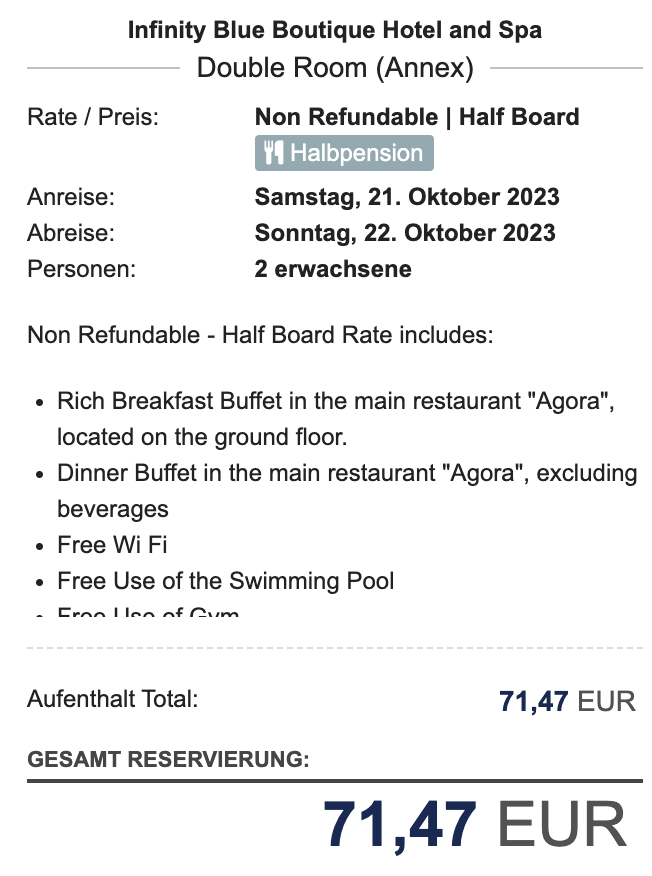Click the Non Refundable | Half Board rate
652x876 pixels.
pos(417,117)
